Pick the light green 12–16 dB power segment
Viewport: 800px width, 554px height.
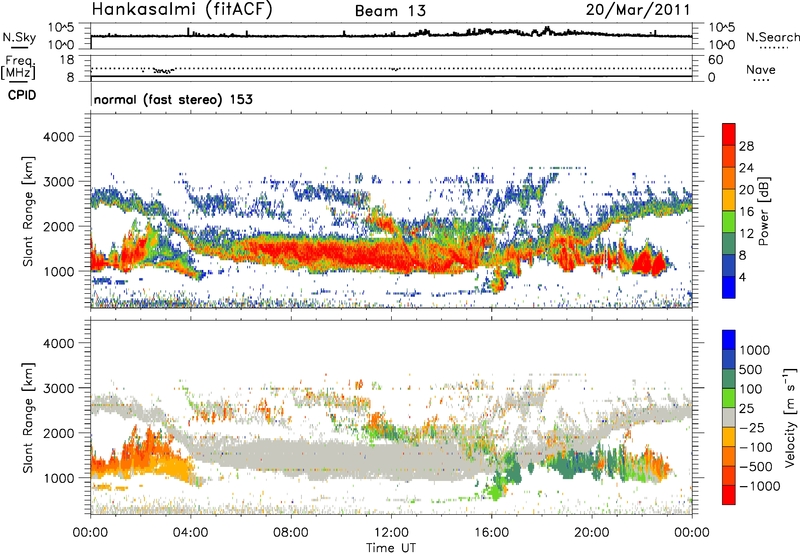coord(729,221)
